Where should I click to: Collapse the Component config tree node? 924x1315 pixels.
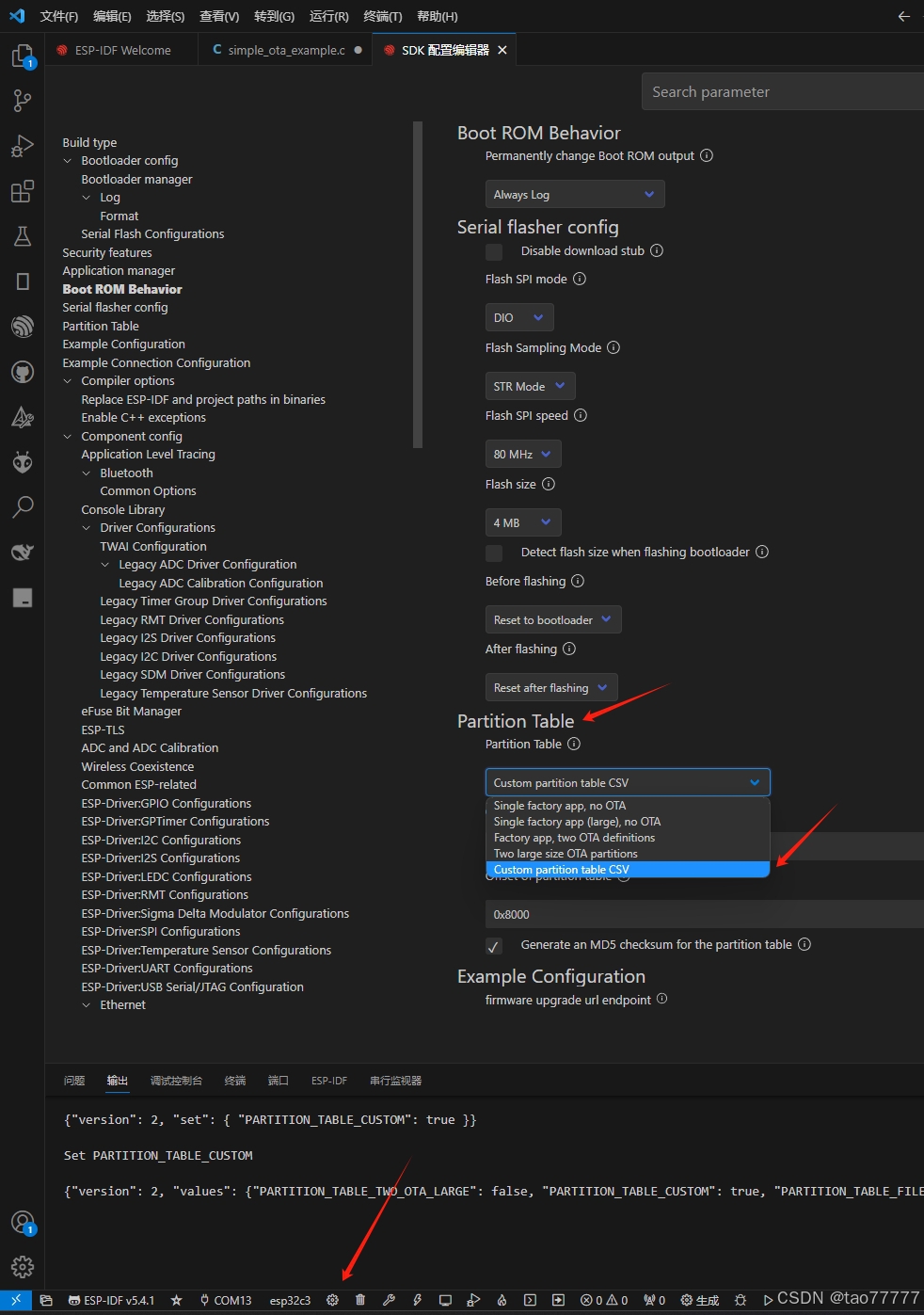point(68,437)
